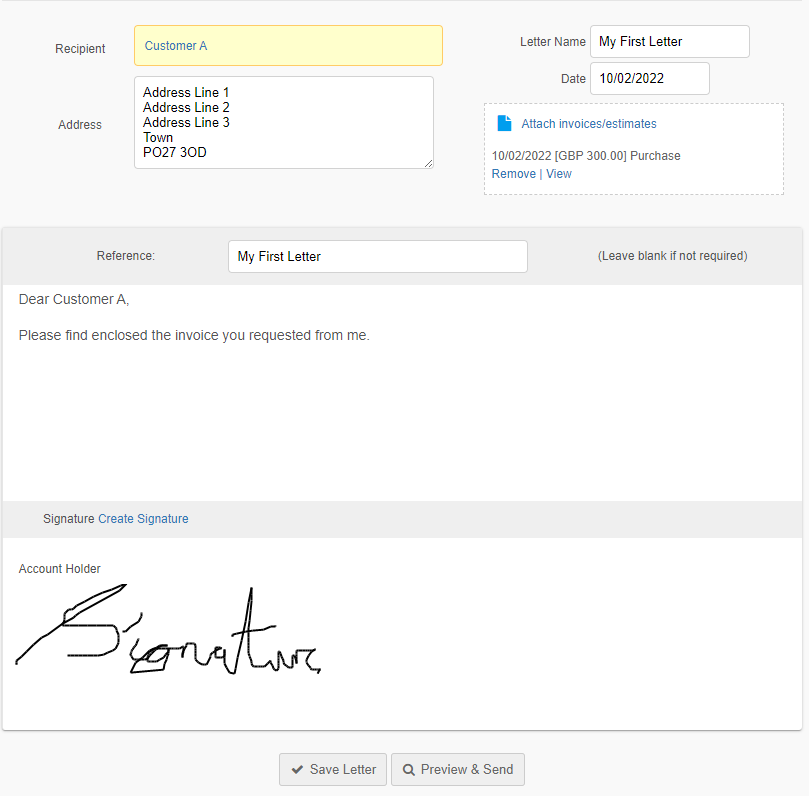Click the "Dear Customer A," greeting line

(x=74, y=300)
